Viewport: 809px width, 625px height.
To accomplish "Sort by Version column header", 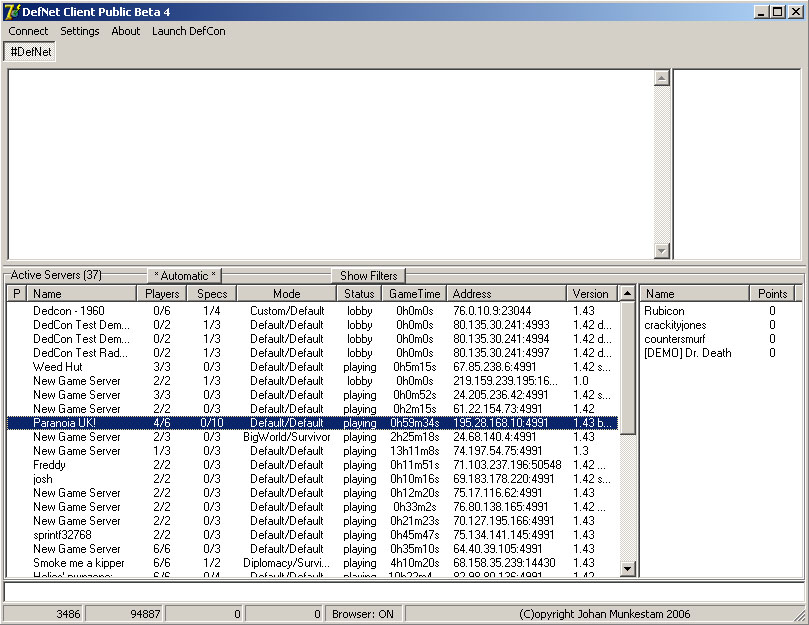I will pyautogui.click(x=591, y=294).
